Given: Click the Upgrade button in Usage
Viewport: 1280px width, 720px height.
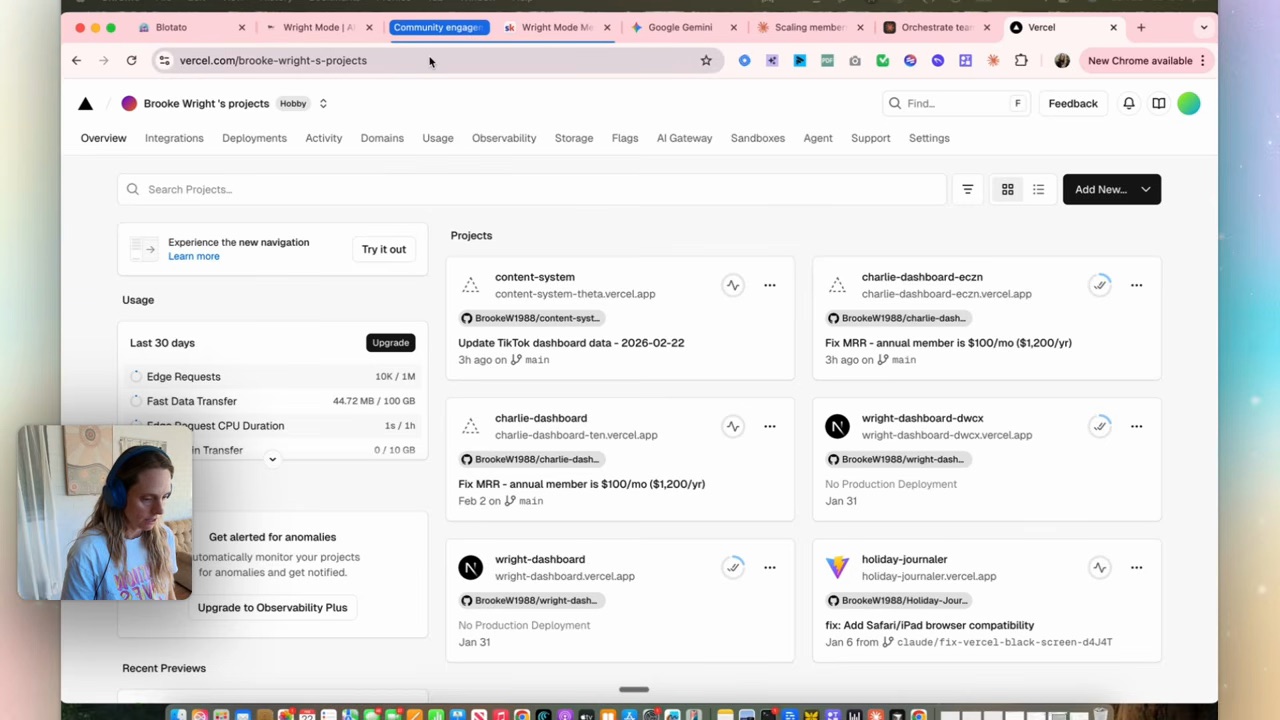Looking at the screenshot, I should coord(391,342).
